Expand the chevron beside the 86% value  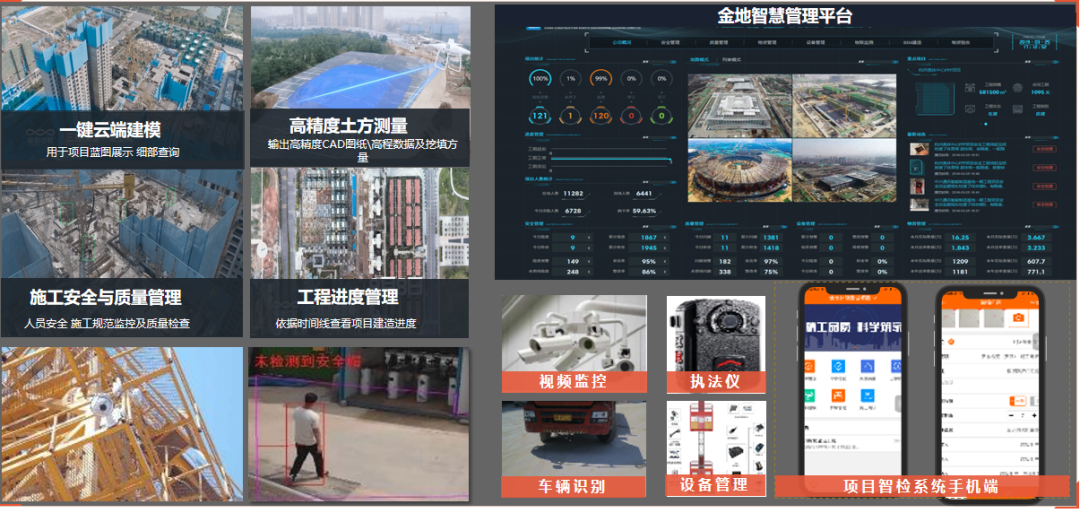click(666, 272)
